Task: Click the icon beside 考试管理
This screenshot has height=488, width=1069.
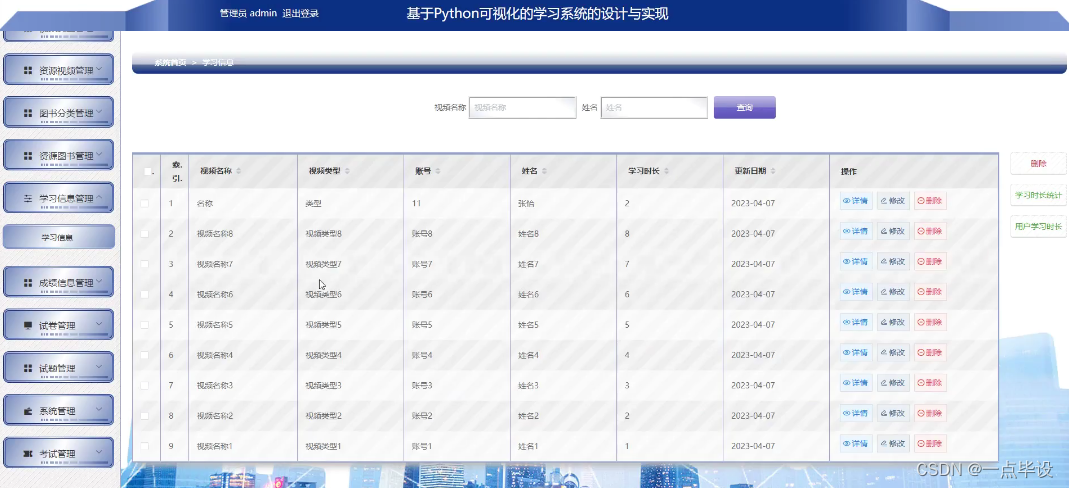Action: [x=28, y=453]
